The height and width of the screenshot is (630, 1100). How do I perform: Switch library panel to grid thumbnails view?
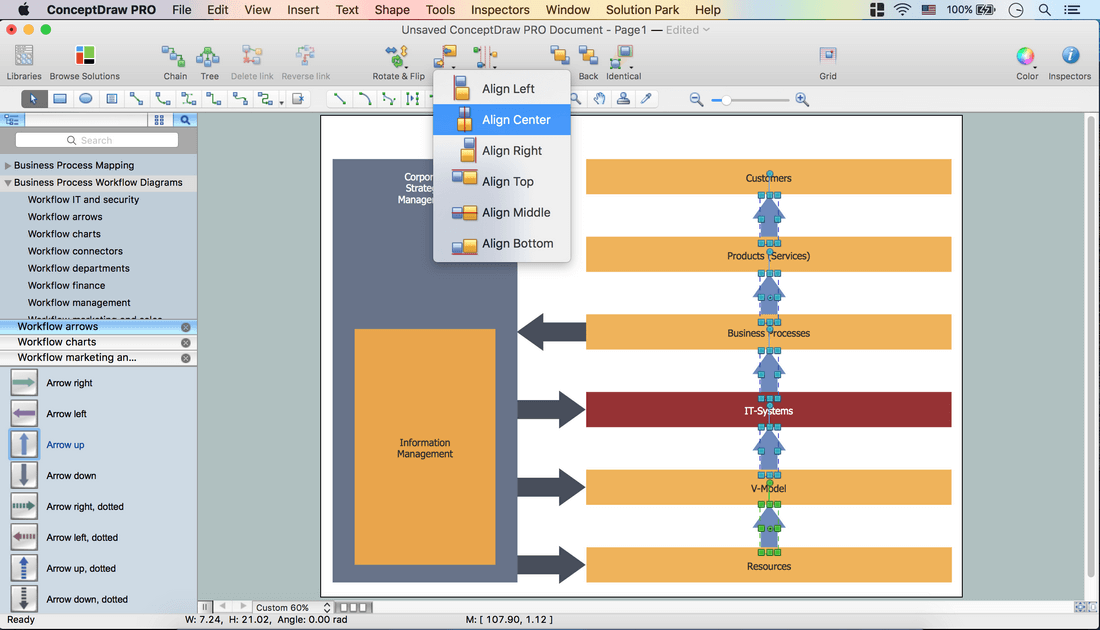pos(159,120)
